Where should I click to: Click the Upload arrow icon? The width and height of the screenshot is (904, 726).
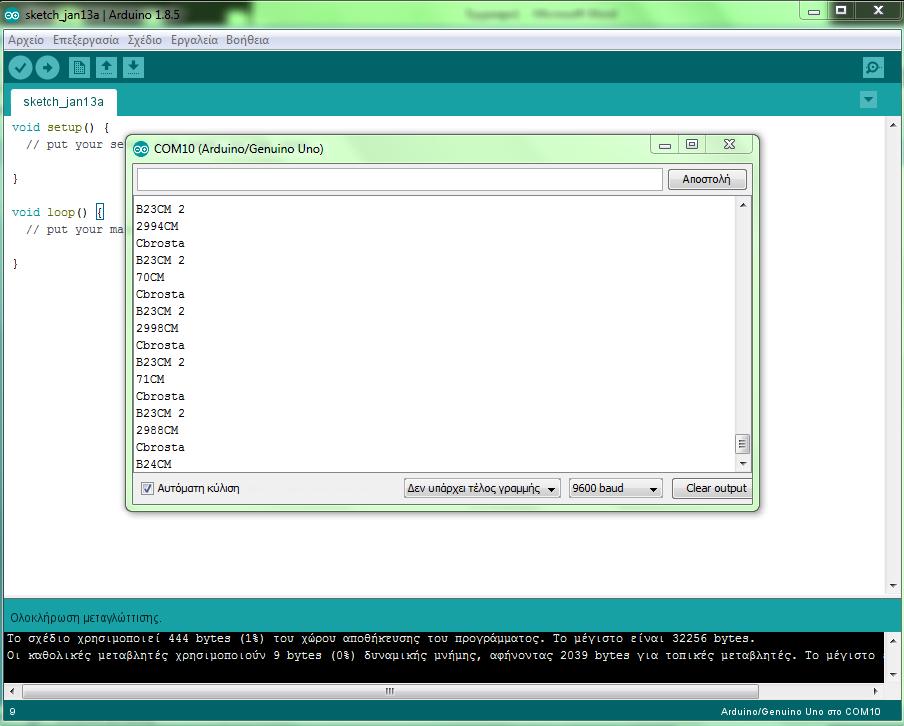[x=47, y=68]
